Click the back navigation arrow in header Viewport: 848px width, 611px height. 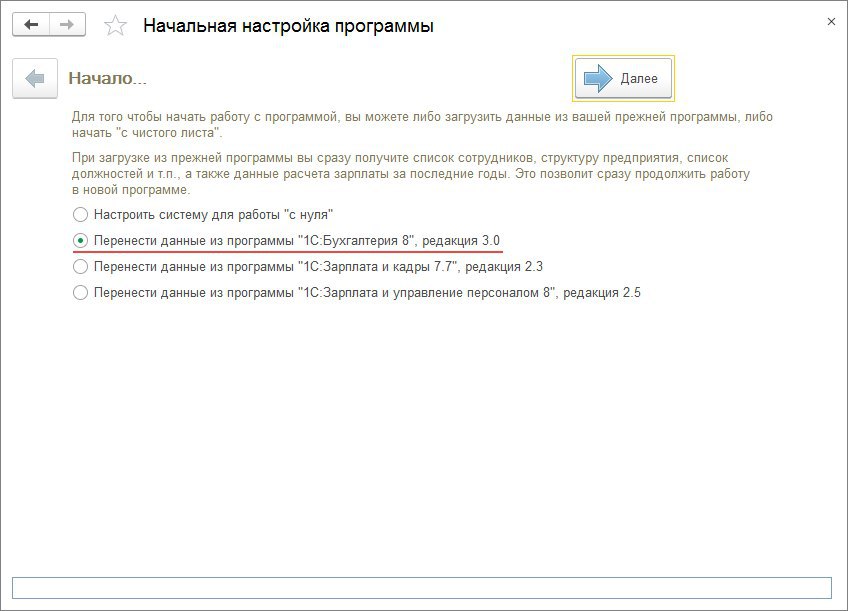coord(31,25)
